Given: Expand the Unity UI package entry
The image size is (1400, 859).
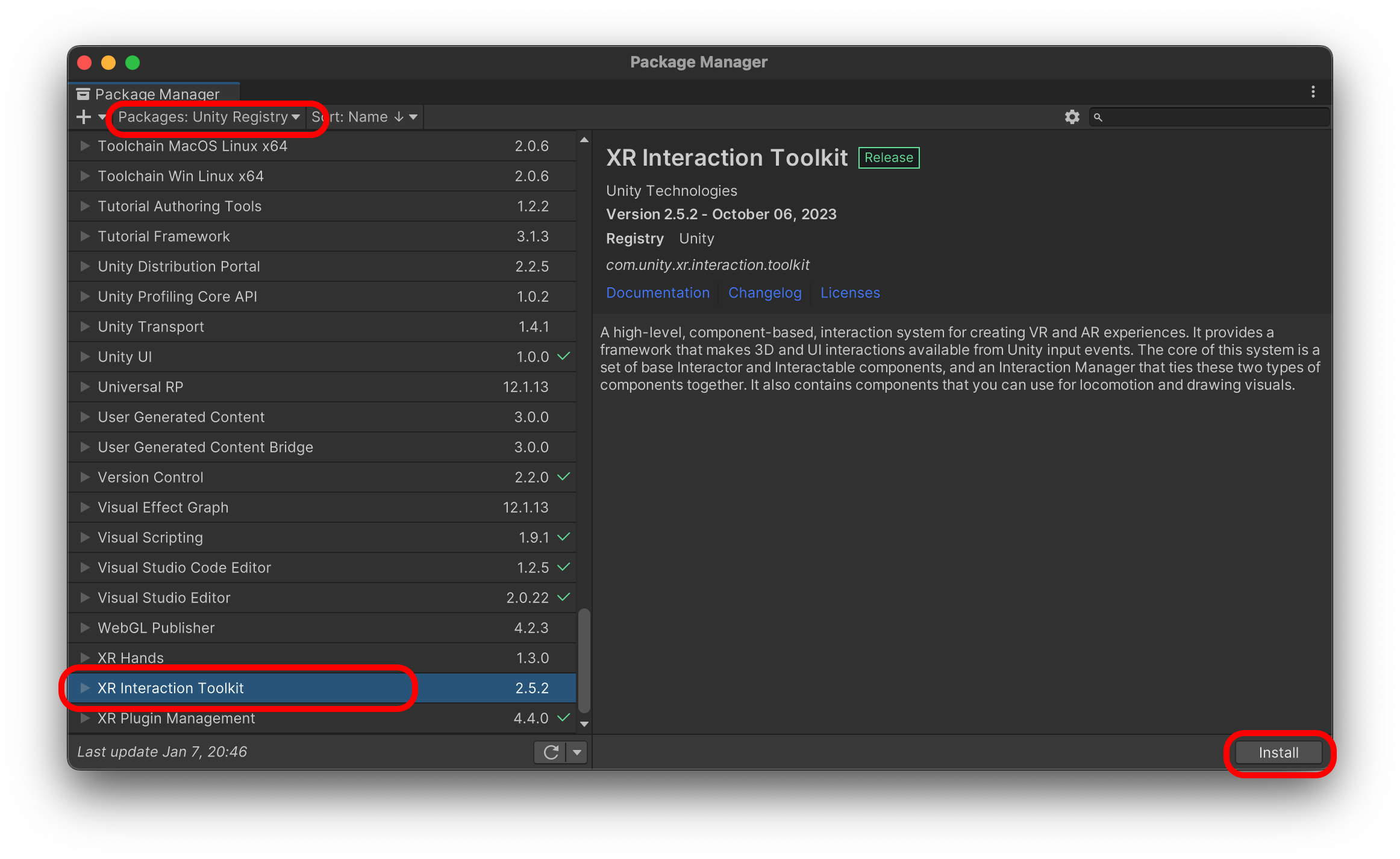Looking at the screenshot, I should (85, 357).
